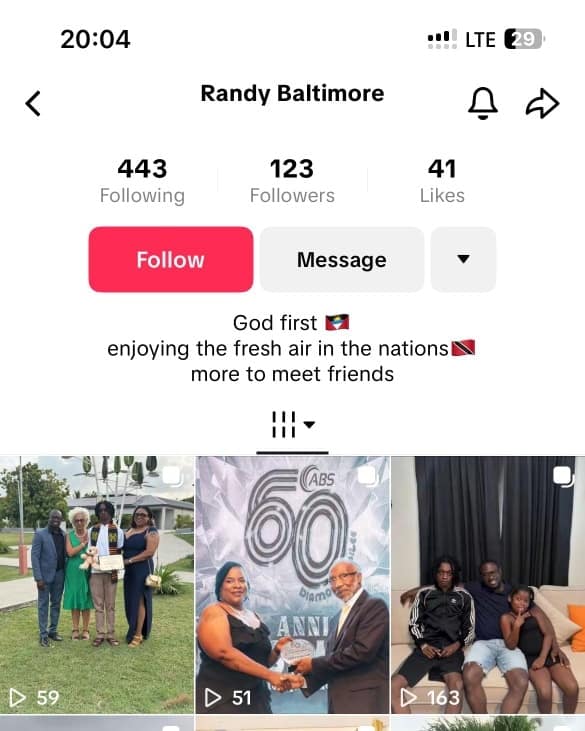Open Message to Randy Baltimore
585x731 pixels.
[x=342, y=260]
